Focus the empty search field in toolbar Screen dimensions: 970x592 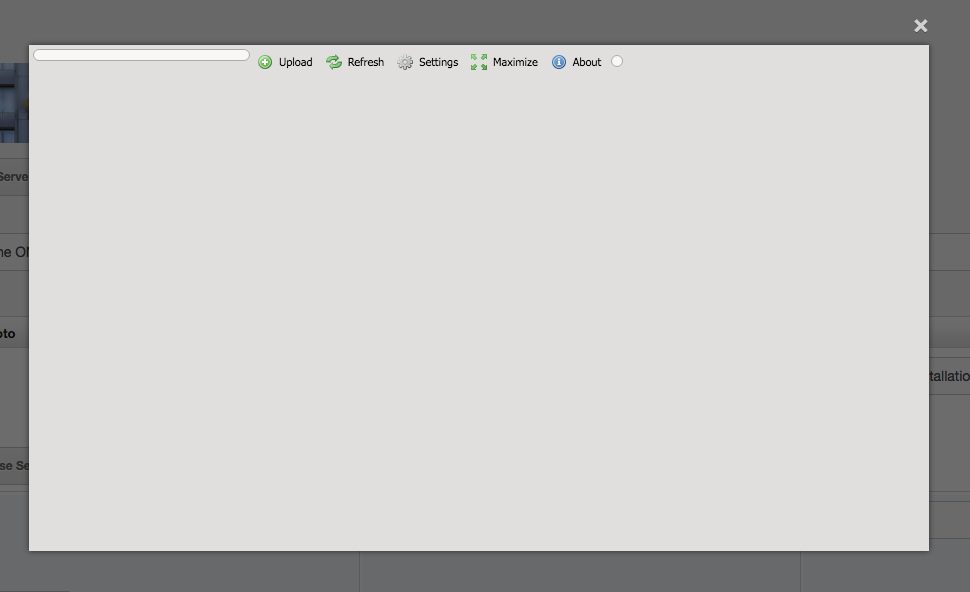tap(142, 55)
